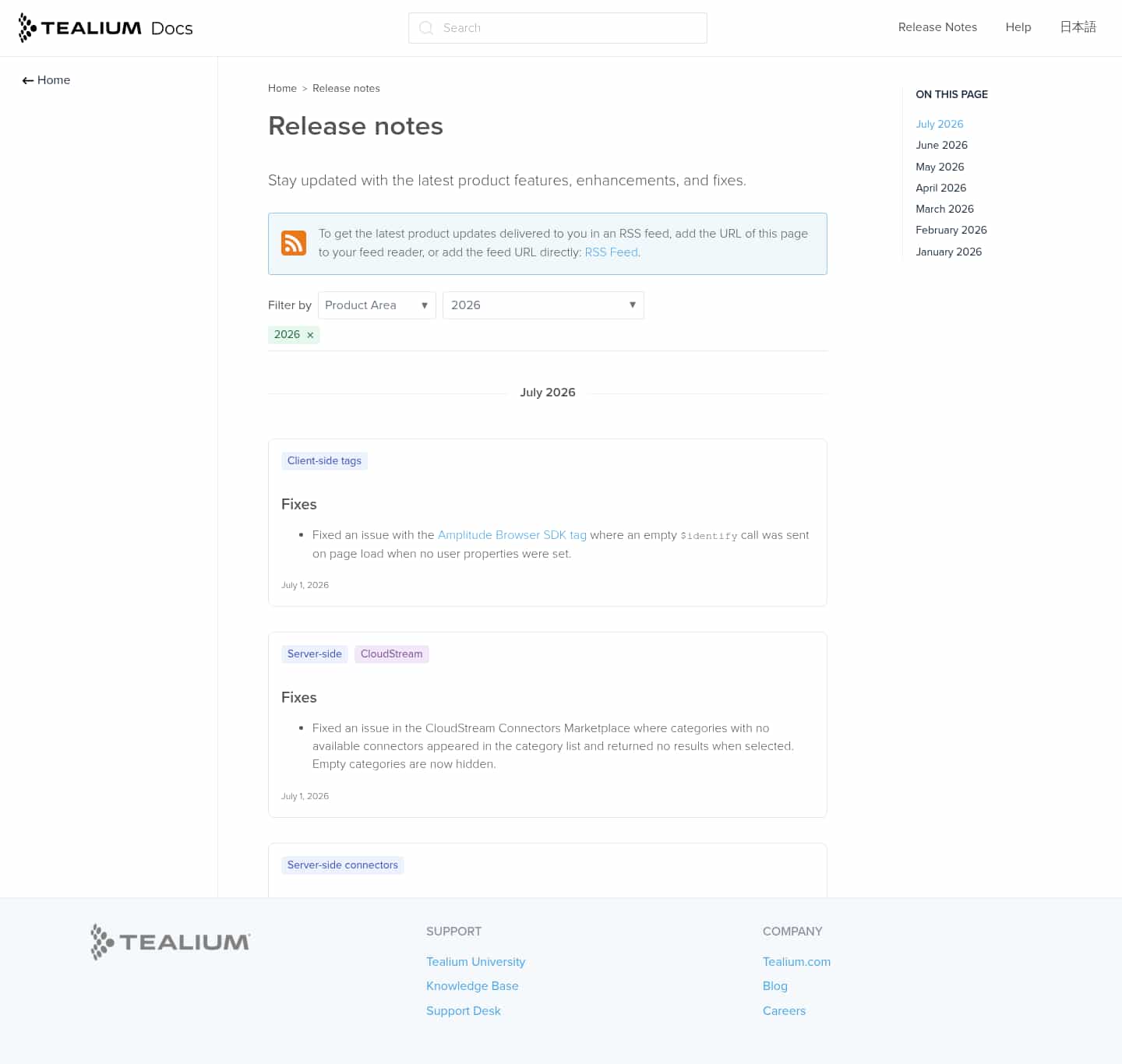Viewport: 1122px width, 1064px height.
Task: Jump to January 2026 section
Action: 948,252
